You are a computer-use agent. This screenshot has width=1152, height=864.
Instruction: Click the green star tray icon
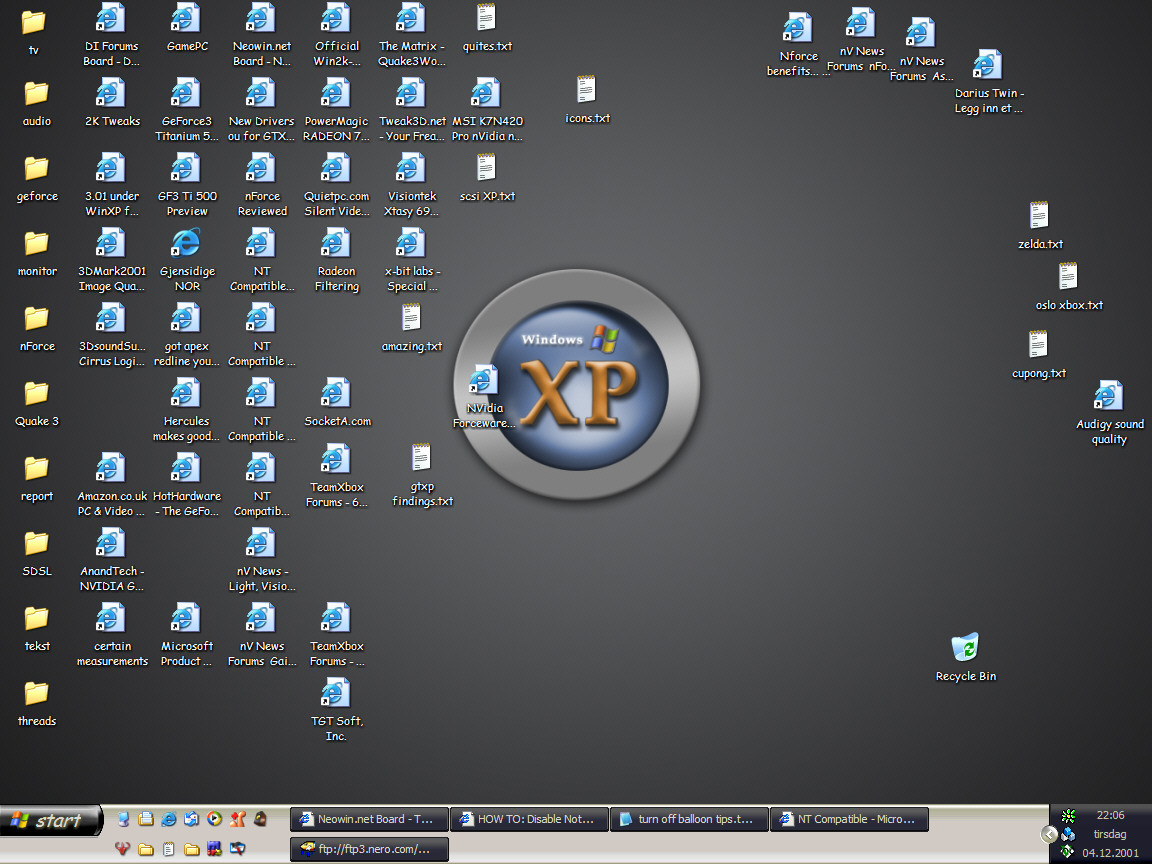point(1068,815)
